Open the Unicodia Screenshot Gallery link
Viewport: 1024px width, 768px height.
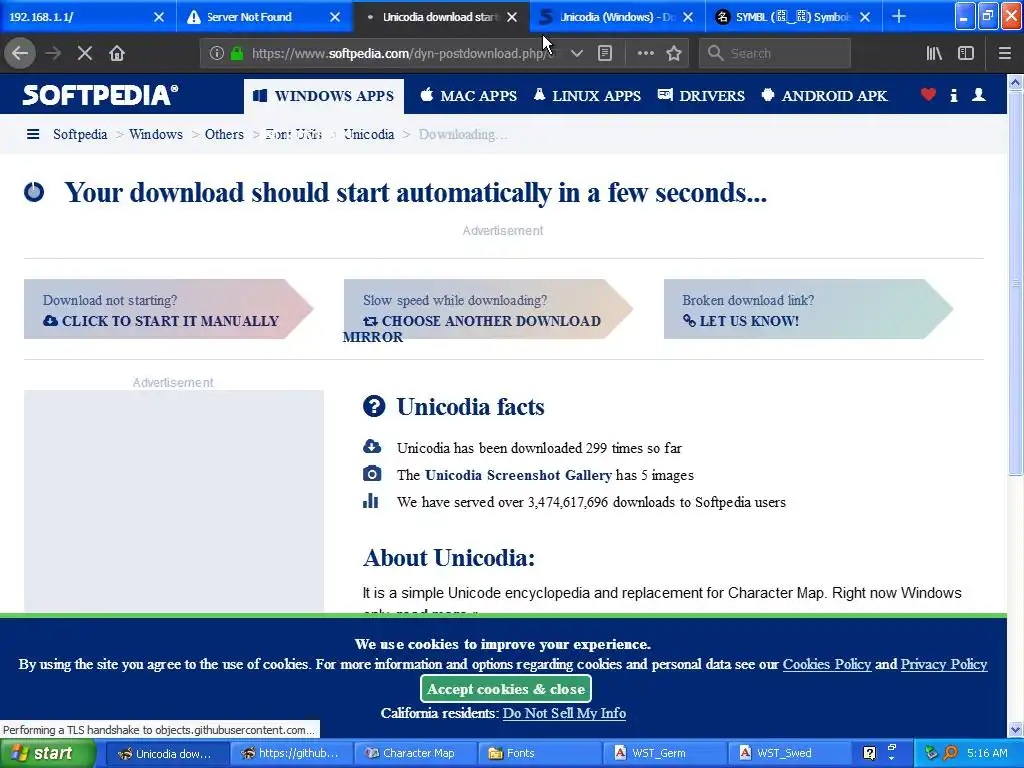coord(518,475)
